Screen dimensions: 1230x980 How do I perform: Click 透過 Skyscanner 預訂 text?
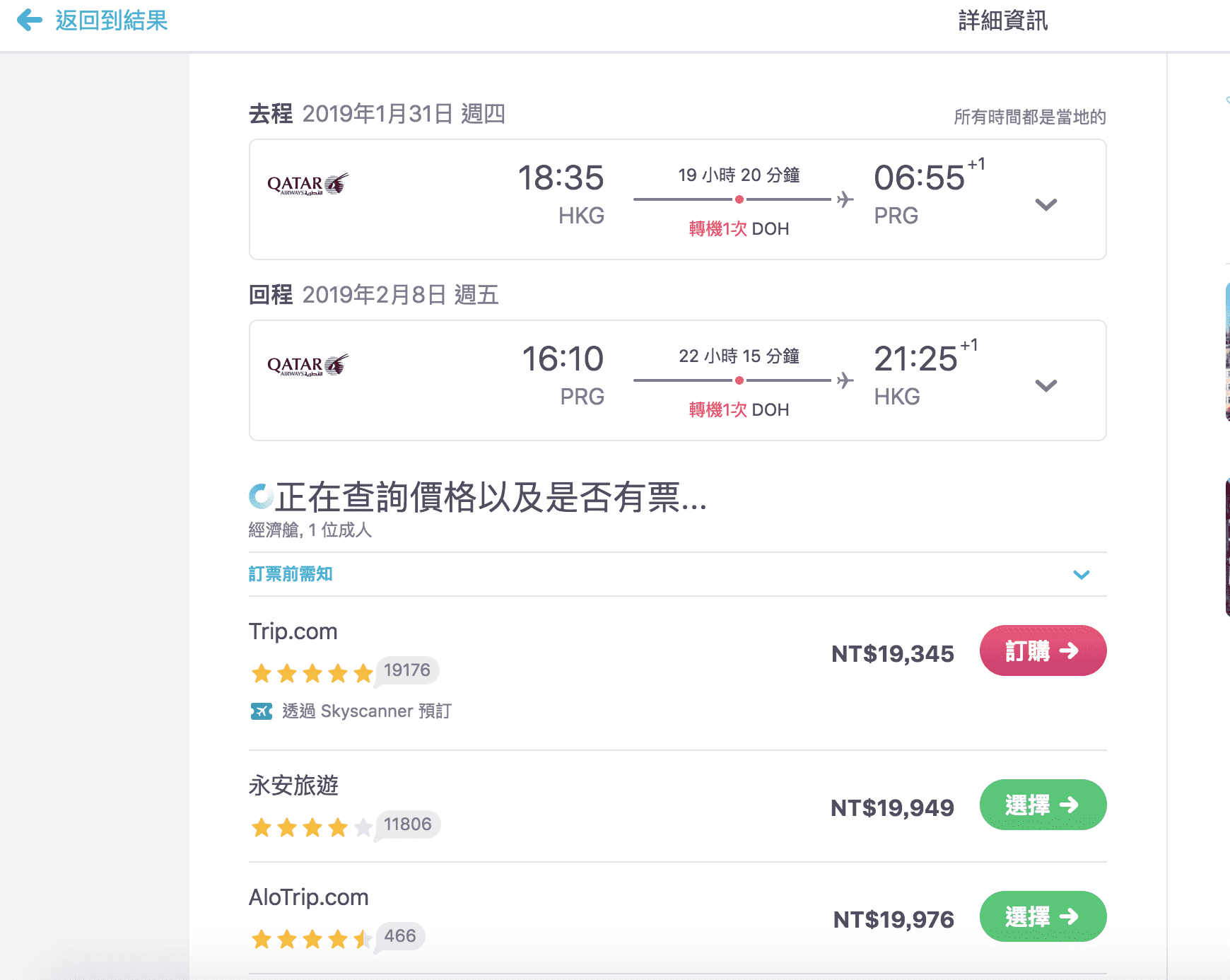pos(367,711)
